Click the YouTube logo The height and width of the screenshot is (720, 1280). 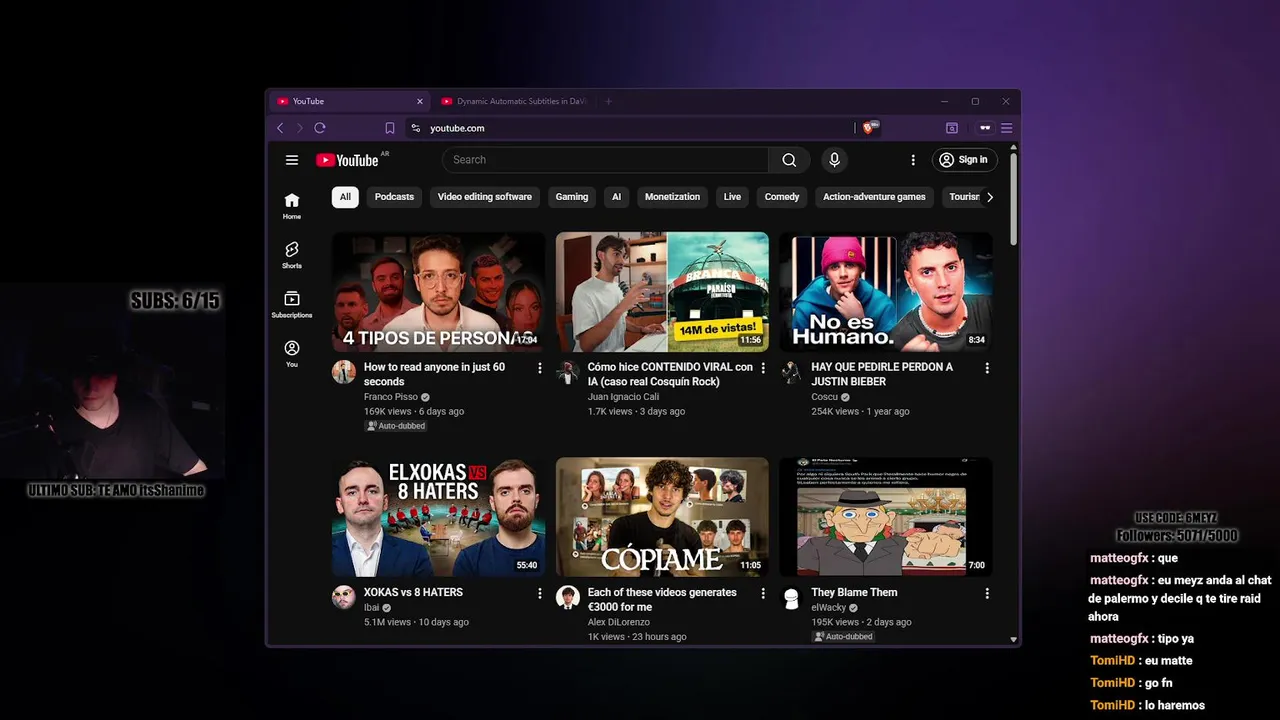[347, 160]
